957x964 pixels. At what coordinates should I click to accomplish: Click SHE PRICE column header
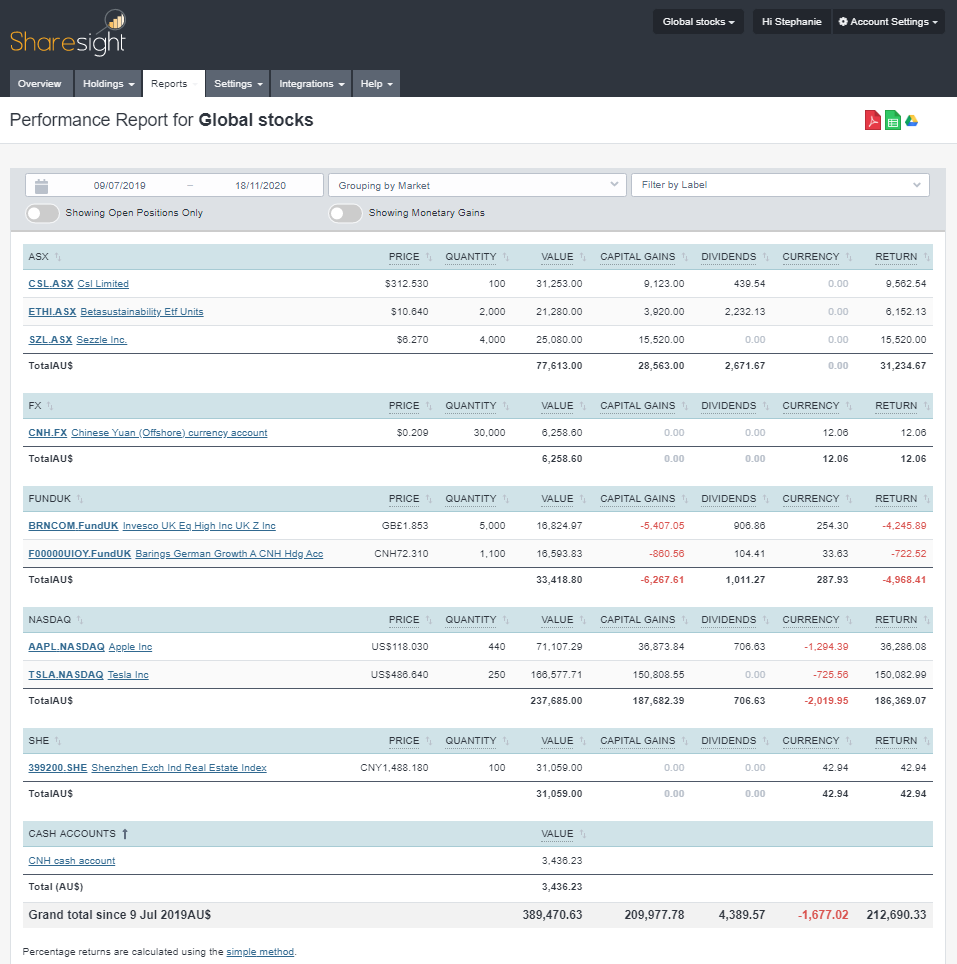pyautogui.click(x=404, y=741)
